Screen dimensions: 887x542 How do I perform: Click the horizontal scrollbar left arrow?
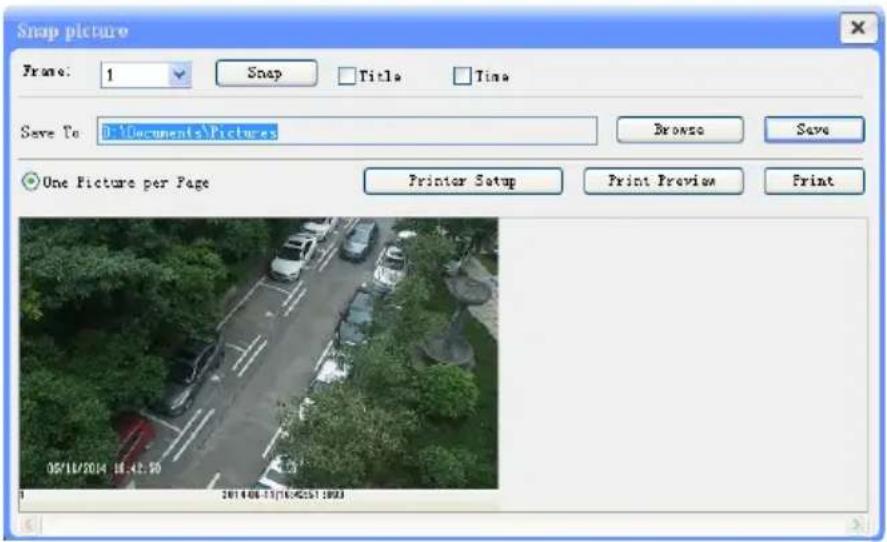point(29,525)
